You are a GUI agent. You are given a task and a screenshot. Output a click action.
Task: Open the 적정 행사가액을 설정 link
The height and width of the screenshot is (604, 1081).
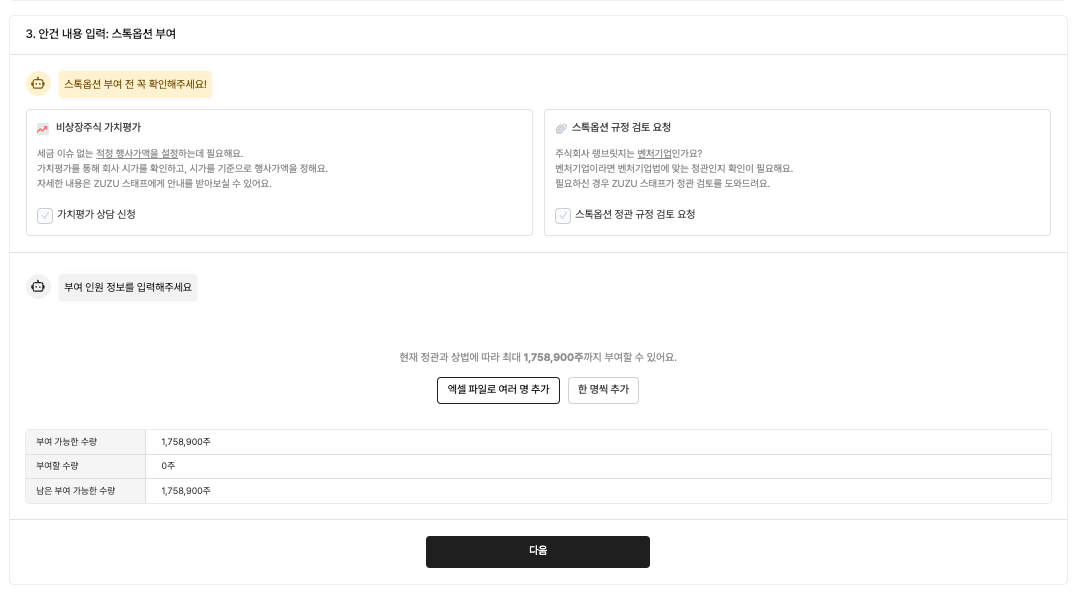pos(136,153)
